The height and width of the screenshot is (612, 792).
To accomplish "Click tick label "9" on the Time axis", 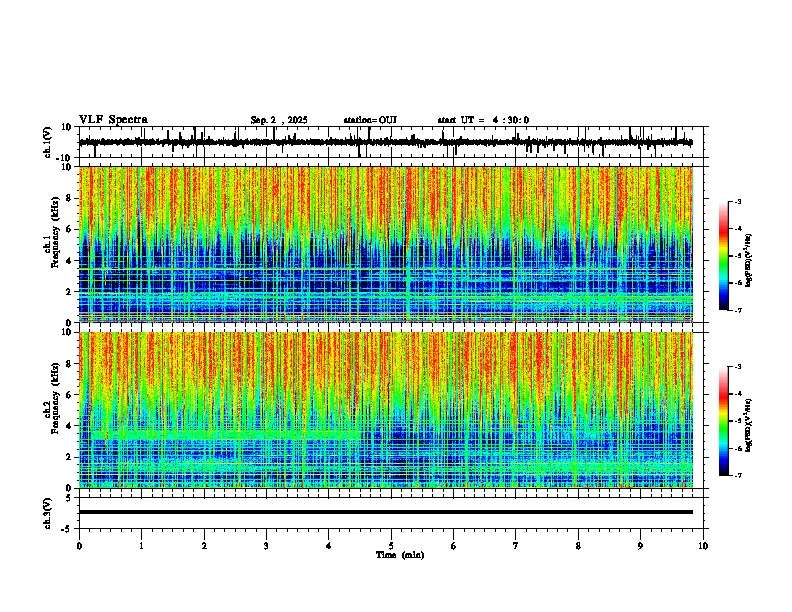I will point(640,546).
